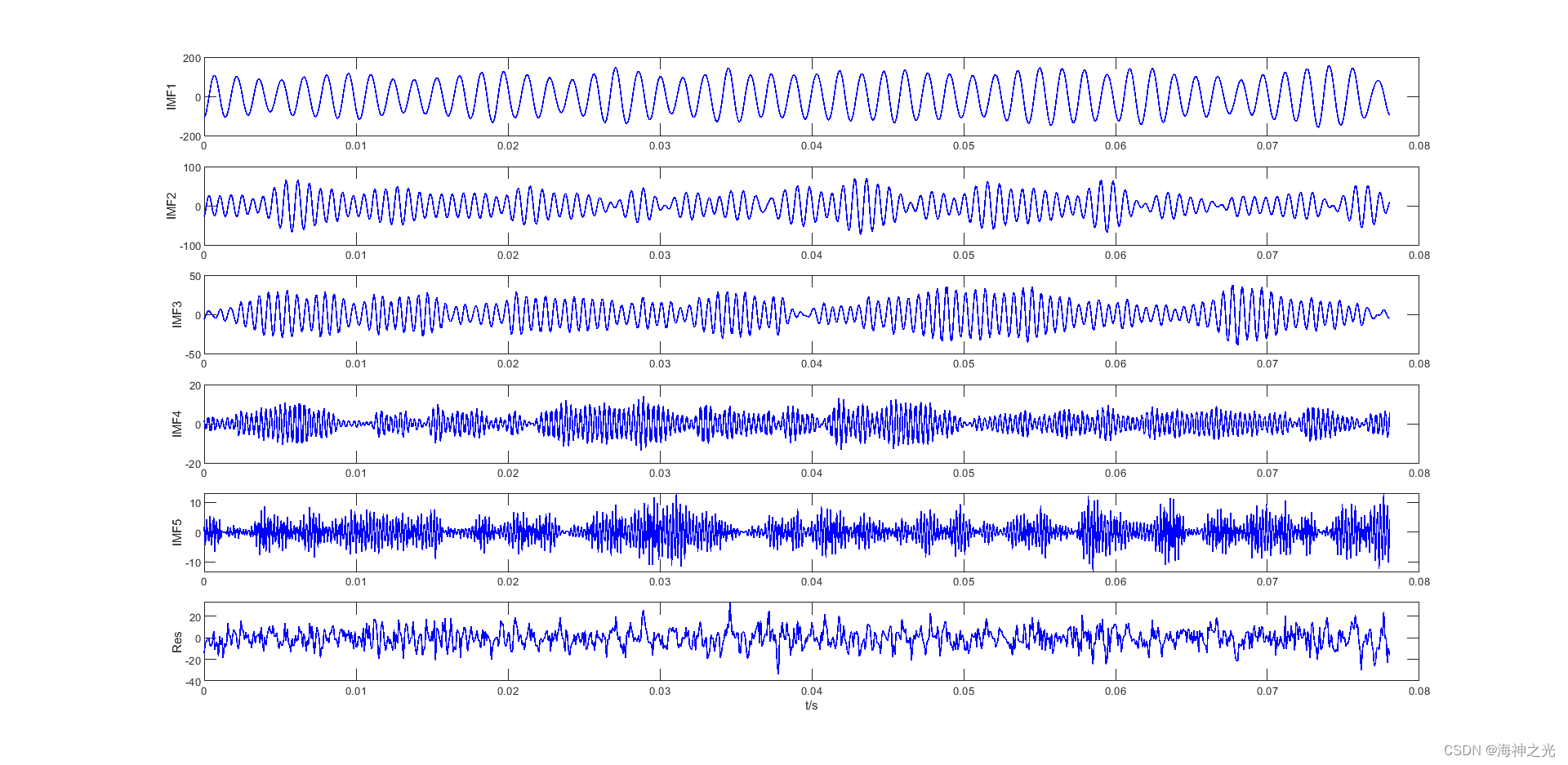The width and height of the screenshot is (1568, 765).
Task: Click the IMF2 y-axis label
Action: pyautogui.click(x=171, y=206)
